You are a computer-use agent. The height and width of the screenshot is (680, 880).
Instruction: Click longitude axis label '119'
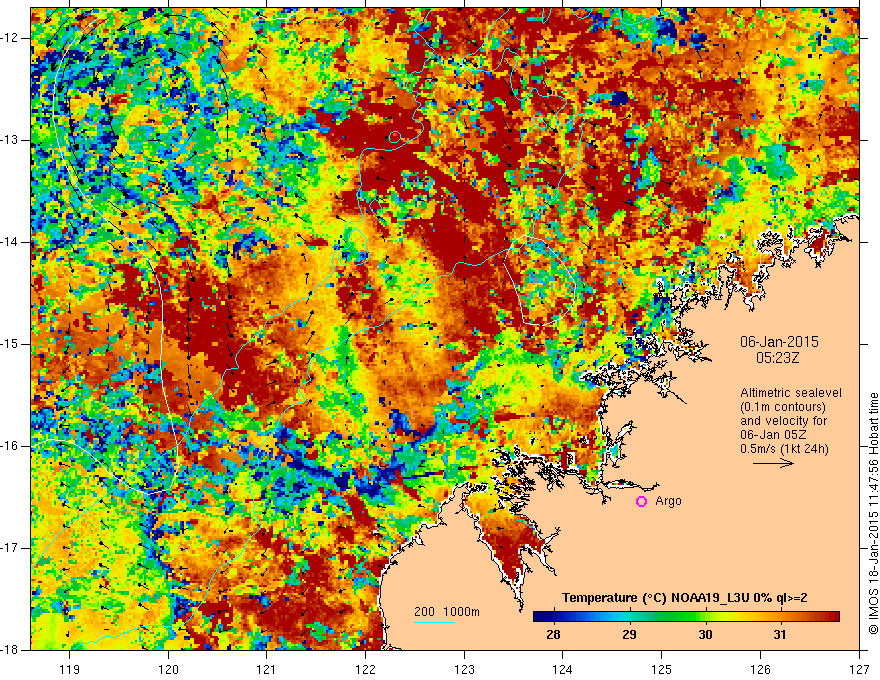(70, 669)
